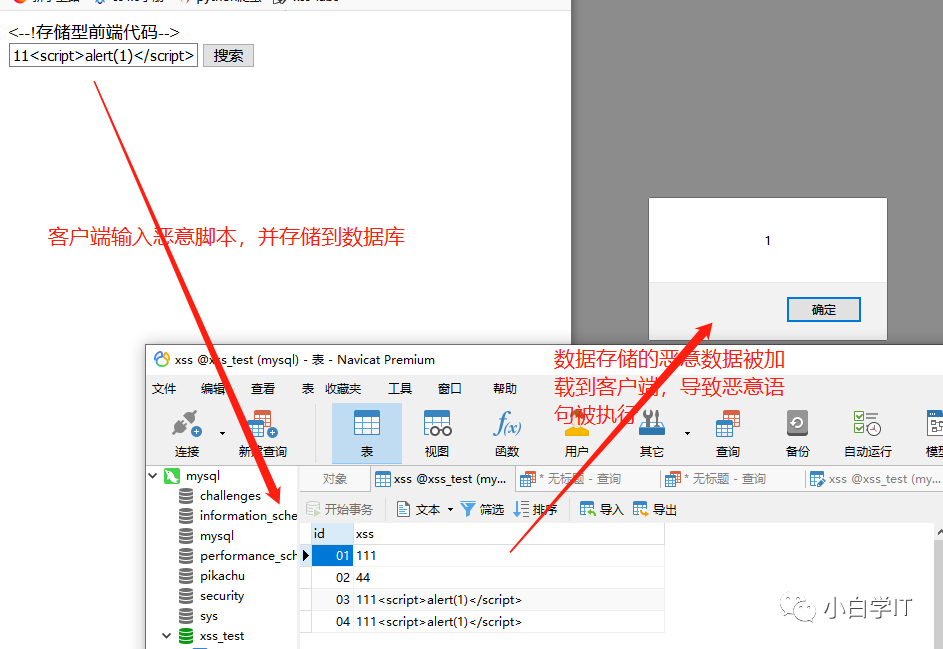Viewport: 943px width, 649px height.
Task: Select the security database
Action: [222, 596]
